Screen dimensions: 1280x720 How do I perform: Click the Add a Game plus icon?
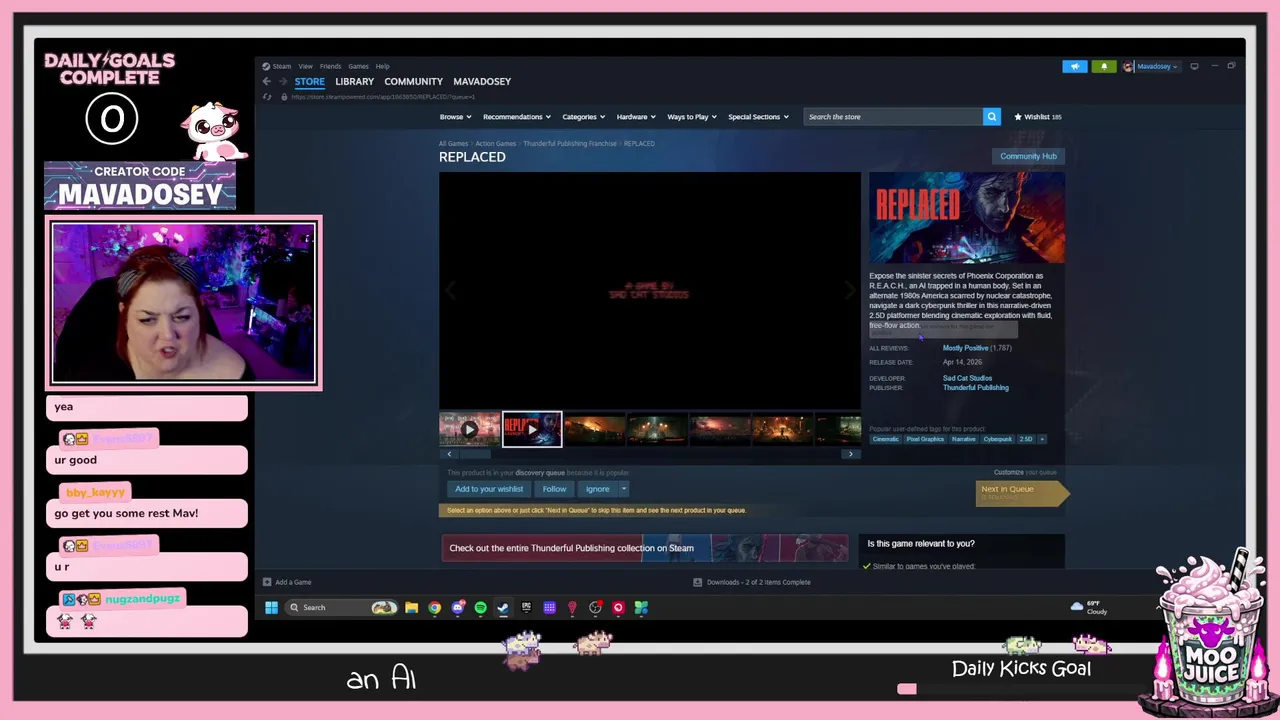(267, 582)
